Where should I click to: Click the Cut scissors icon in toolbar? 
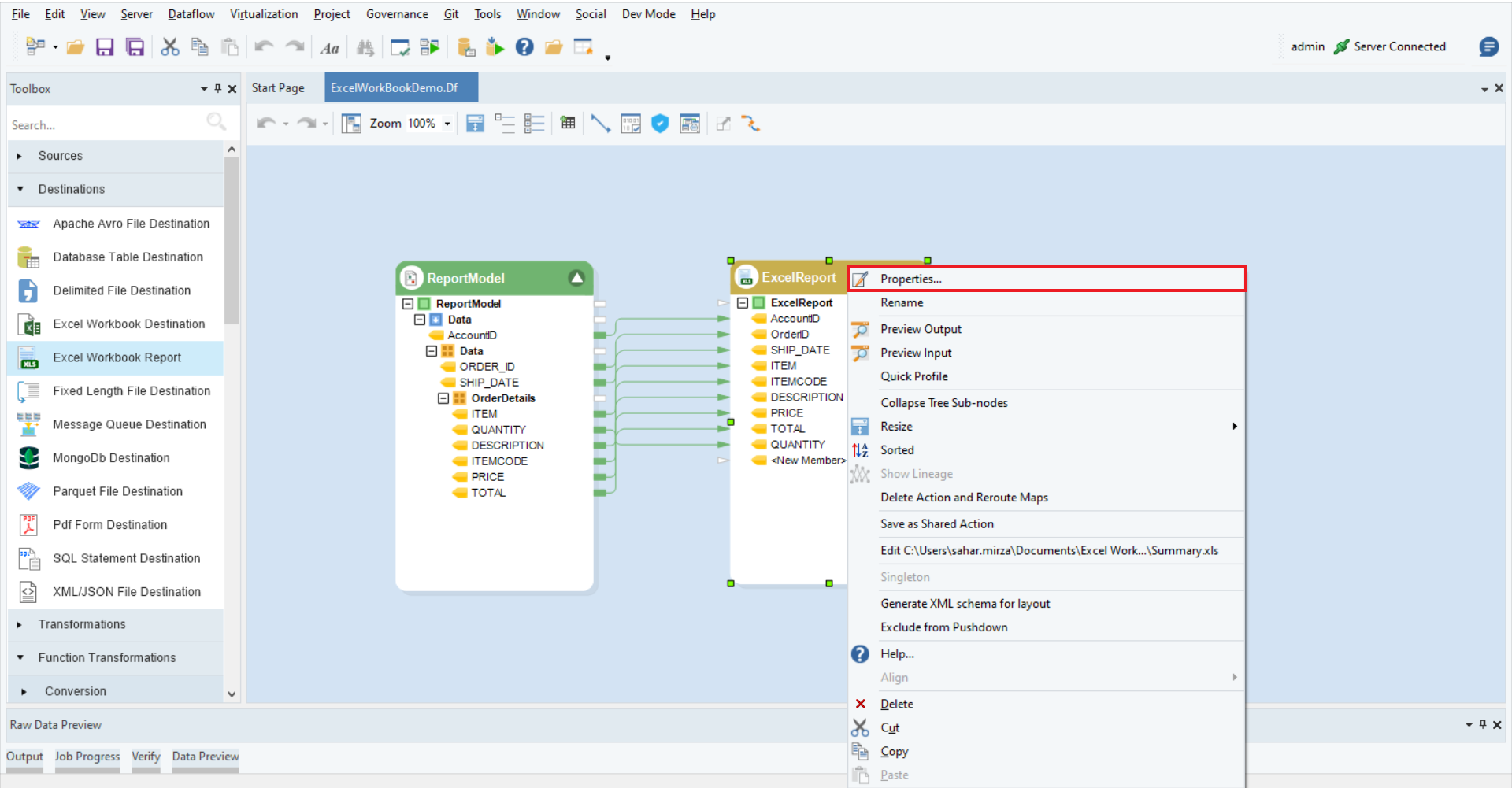(169, 47)
